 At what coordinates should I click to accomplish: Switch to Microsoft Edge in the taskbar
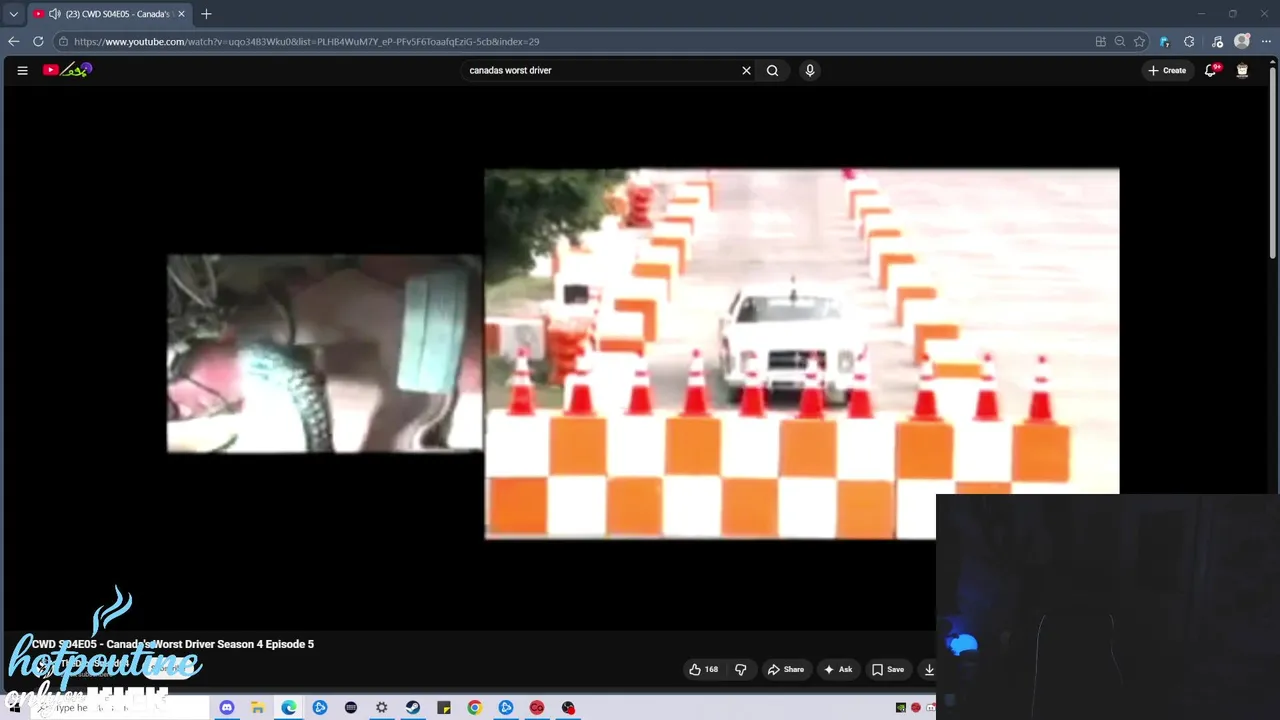pos(289,708)
